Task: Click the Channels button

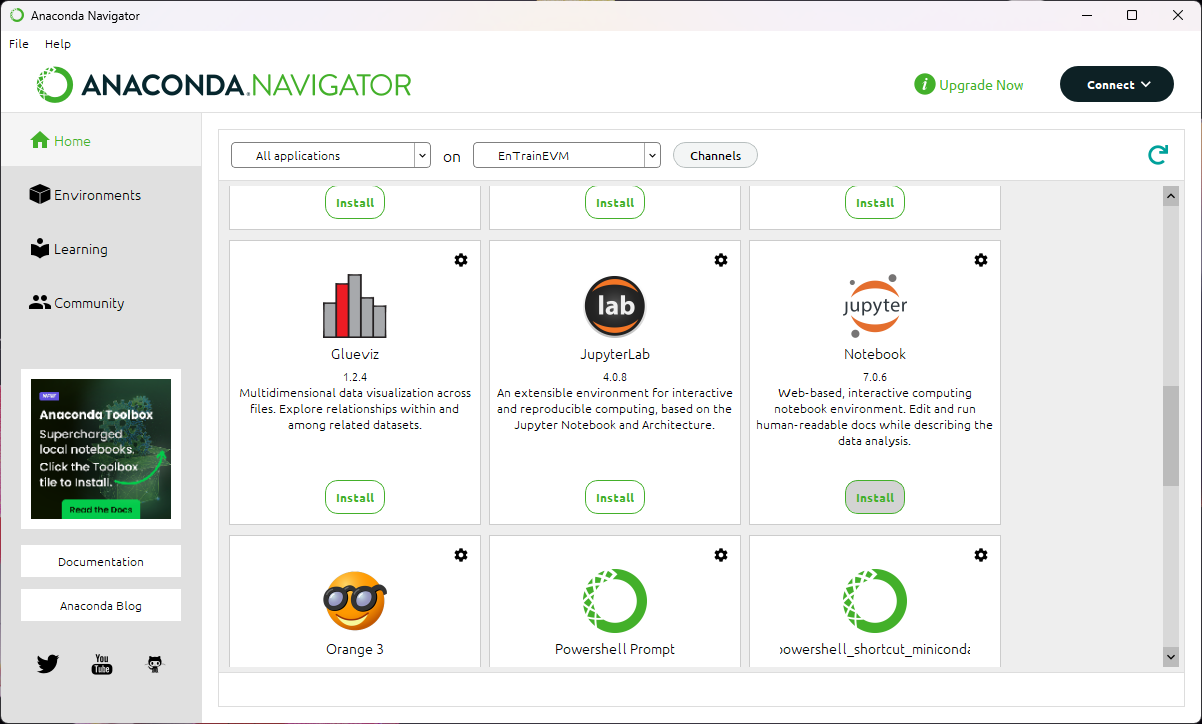Action: tap(715, 156)
